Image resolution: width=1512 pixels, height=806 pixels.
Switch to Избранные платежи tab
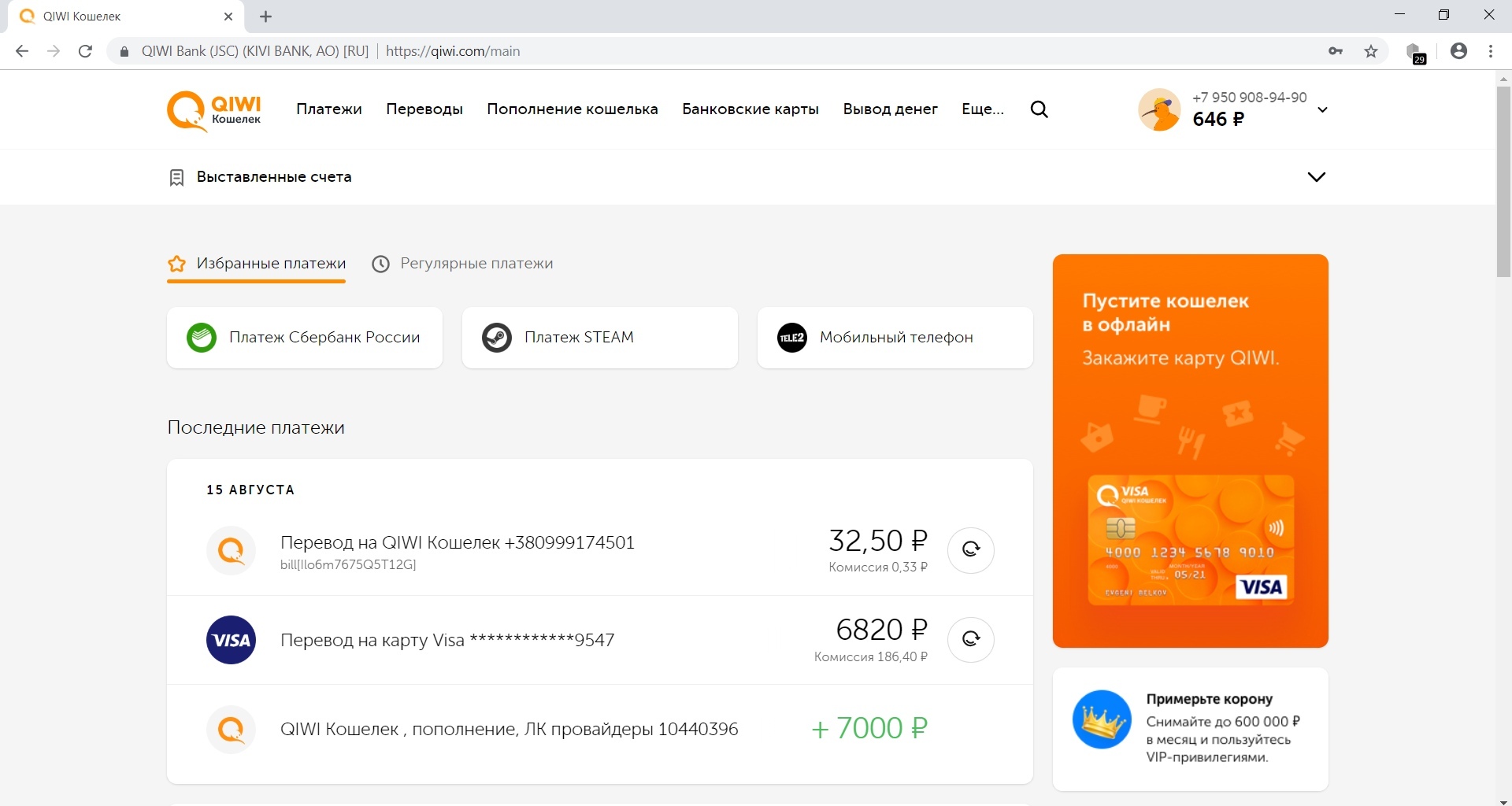(256, 264)
